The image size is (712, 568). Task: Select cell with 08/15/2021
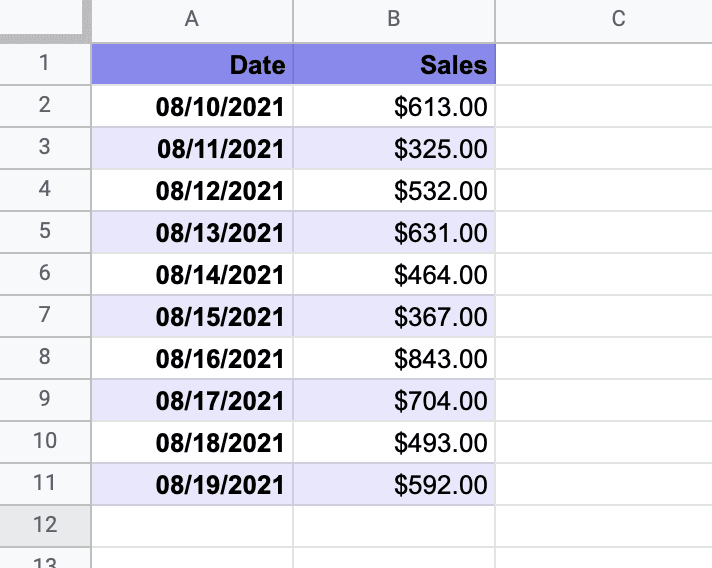pos(193,316)
